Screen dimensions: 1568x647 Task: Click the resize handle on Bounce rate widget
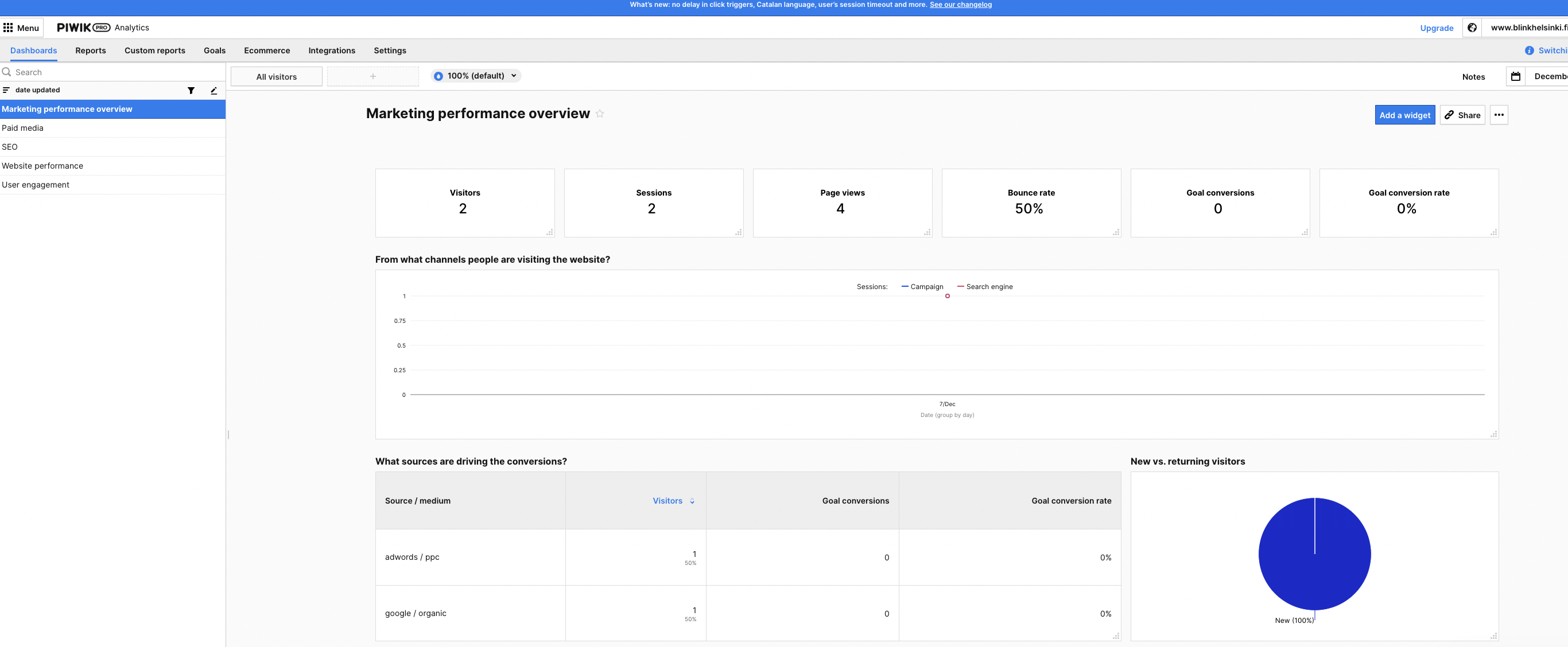tap(1116, 232)
